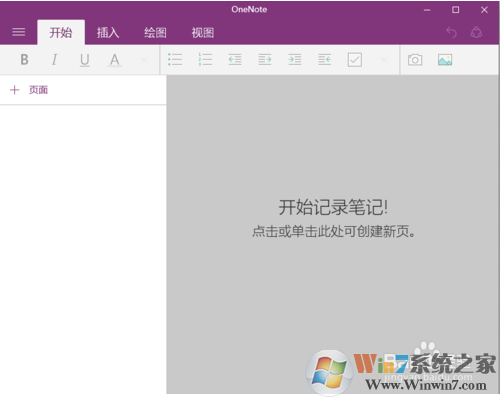Image resolution: width=503 pixels, height=399 pixels.
Task: Minimize the OneNote window
Action: click(427, 10)
